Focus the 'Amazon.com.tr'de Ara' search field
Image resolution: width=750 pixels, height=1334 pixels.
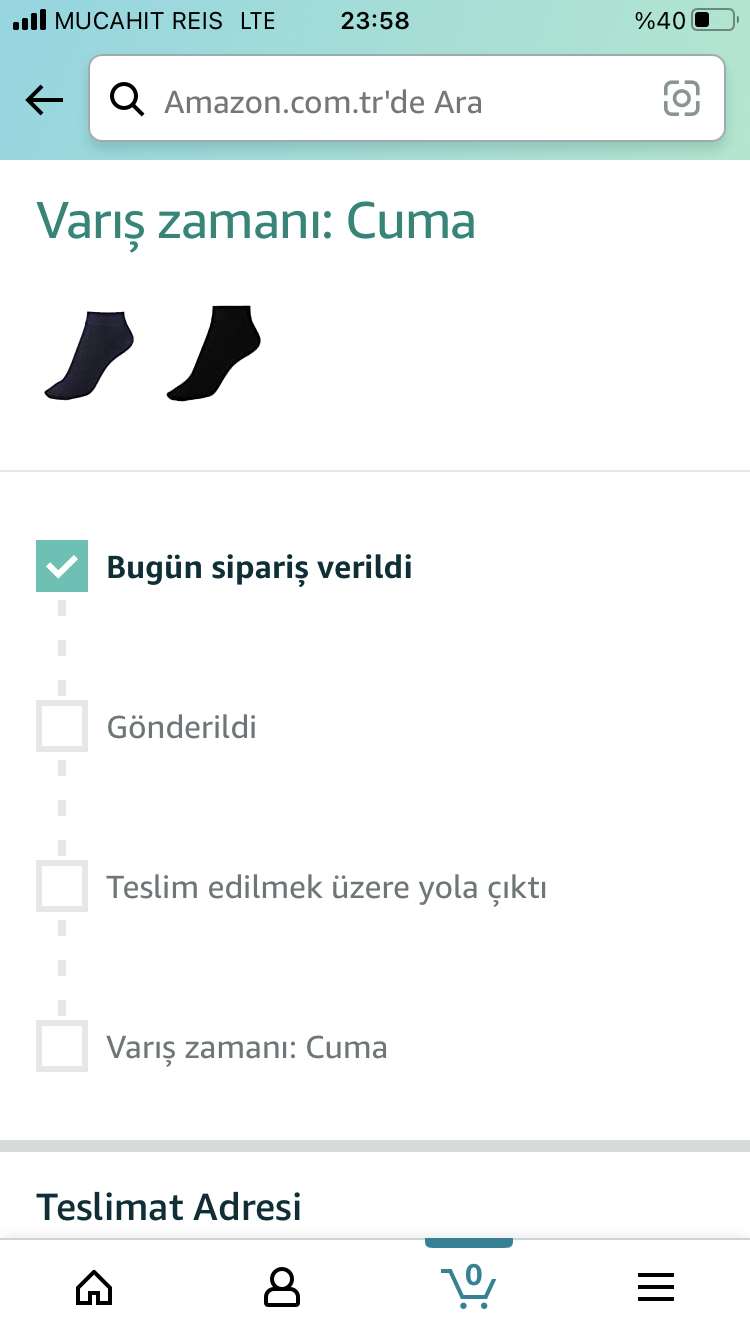407,99
